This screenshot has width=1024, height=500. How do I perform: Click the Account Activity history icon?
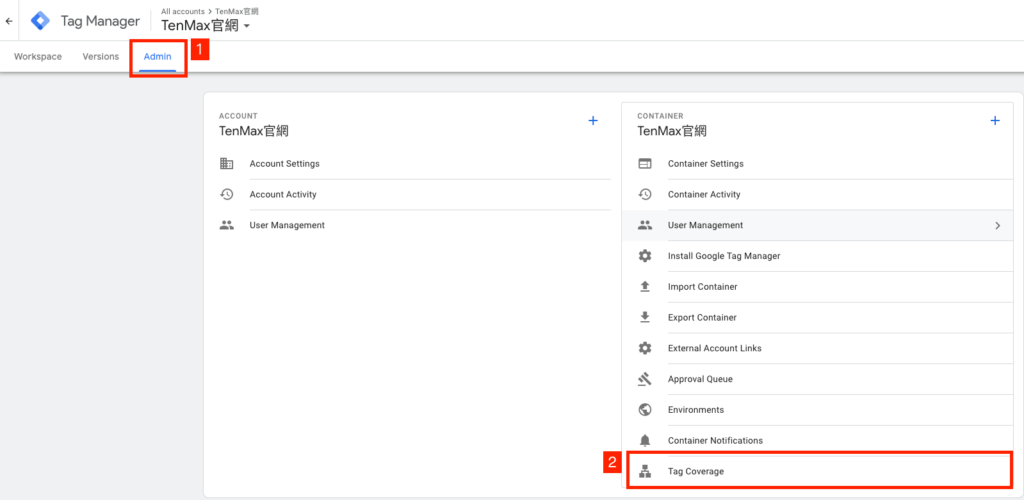click(227, 195)
